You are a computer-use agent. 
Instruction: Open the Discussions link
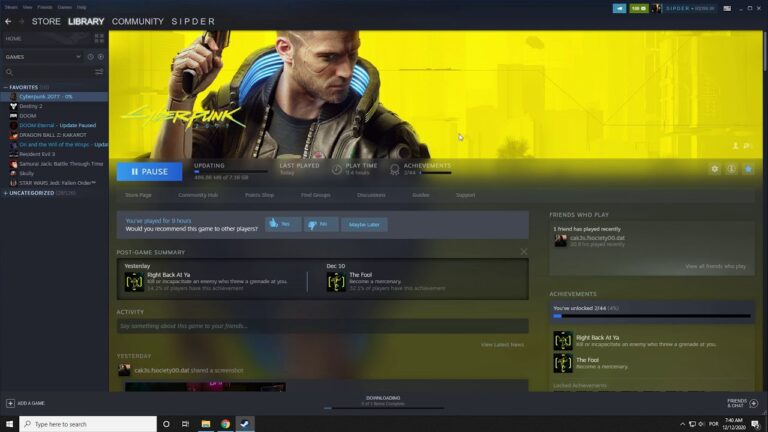click(371, 195)
